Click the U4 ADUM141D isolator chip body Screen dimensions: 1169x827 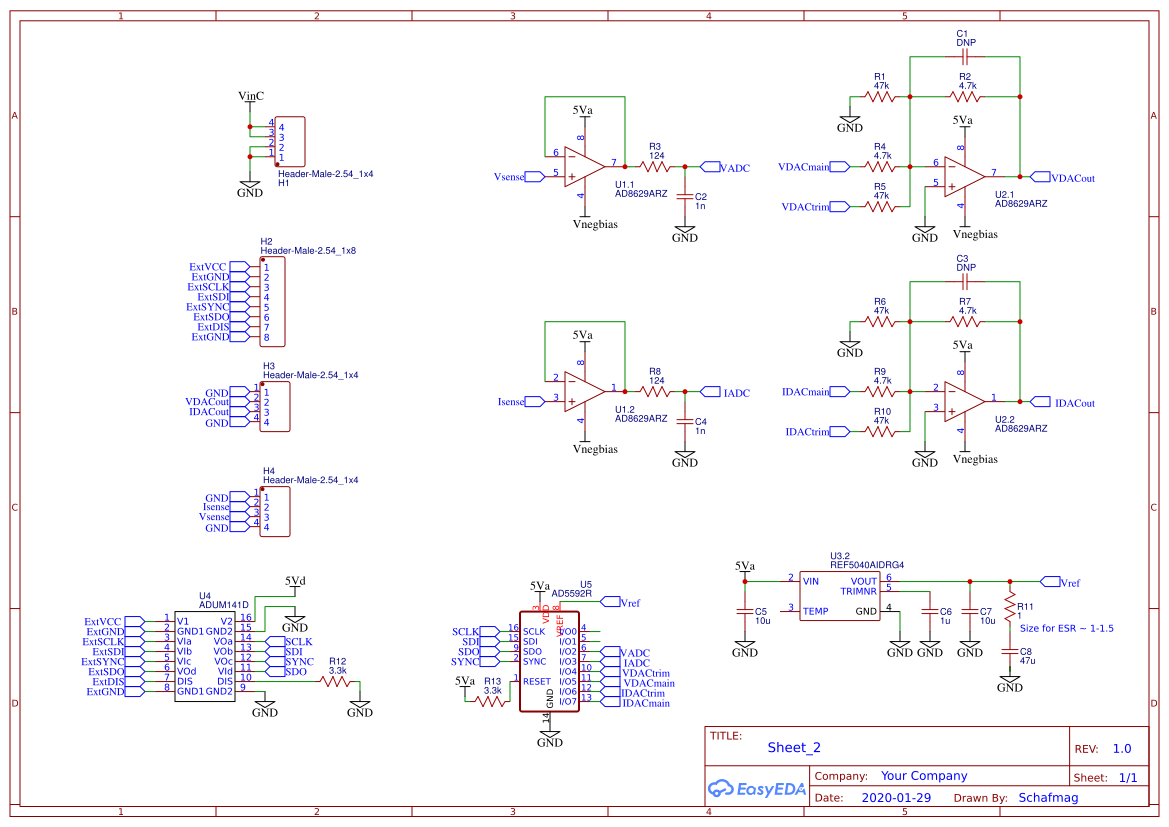click(204, 657)
